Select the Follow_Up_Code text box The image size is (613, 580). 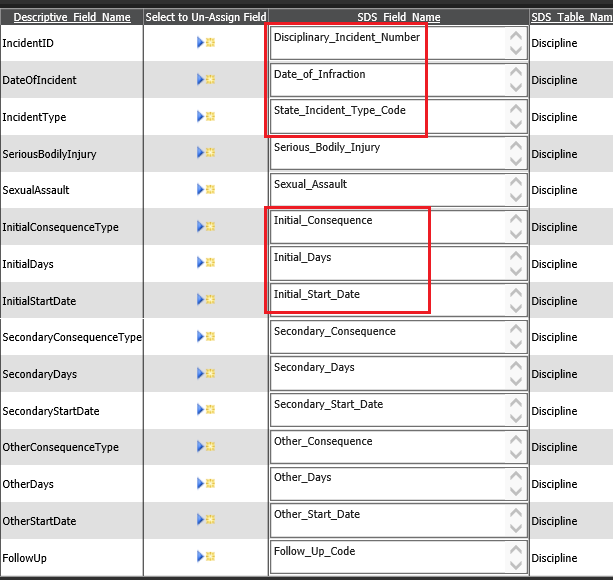(x=385, y=558)
